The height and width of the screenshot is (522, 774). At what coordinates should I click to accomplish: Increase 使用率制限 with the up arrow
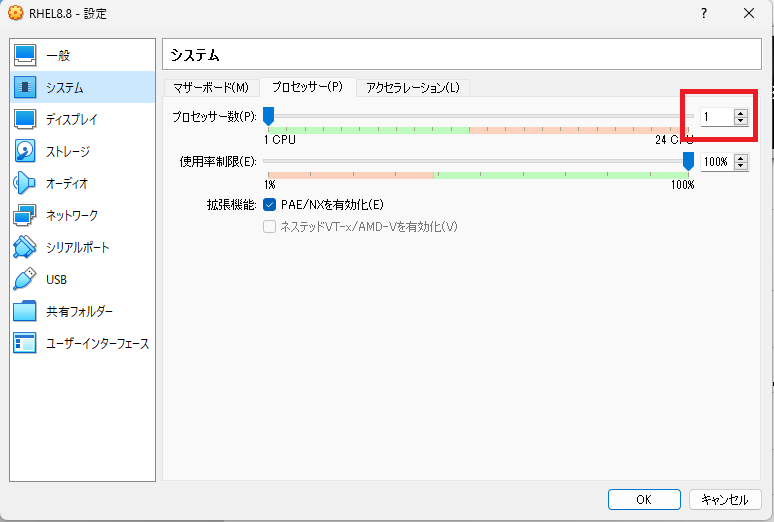click(740, 158)
